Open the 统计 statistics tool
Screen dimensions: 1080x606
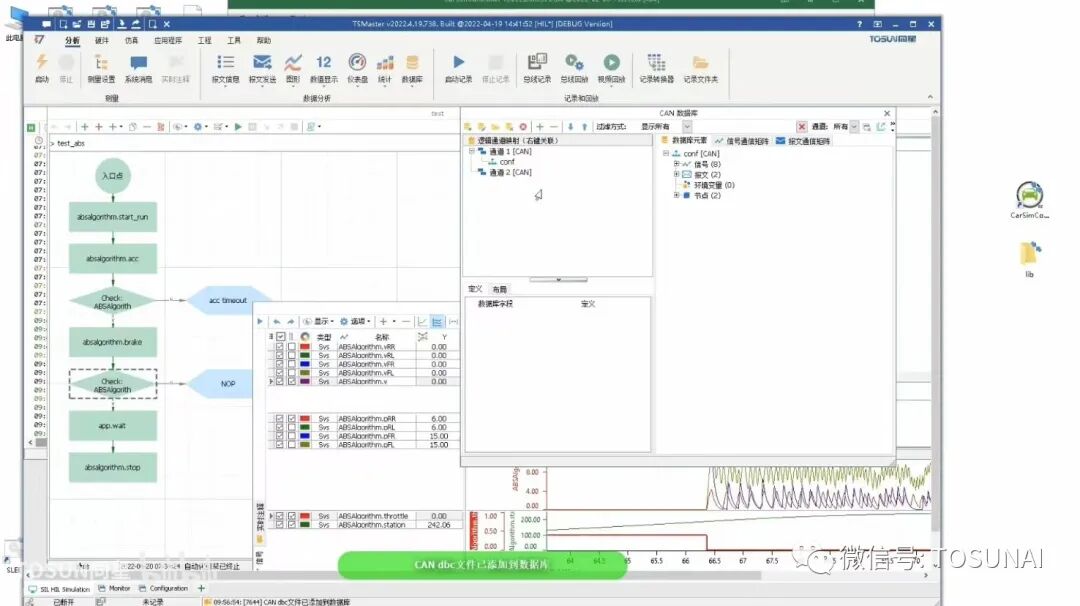tap(385, 68)
